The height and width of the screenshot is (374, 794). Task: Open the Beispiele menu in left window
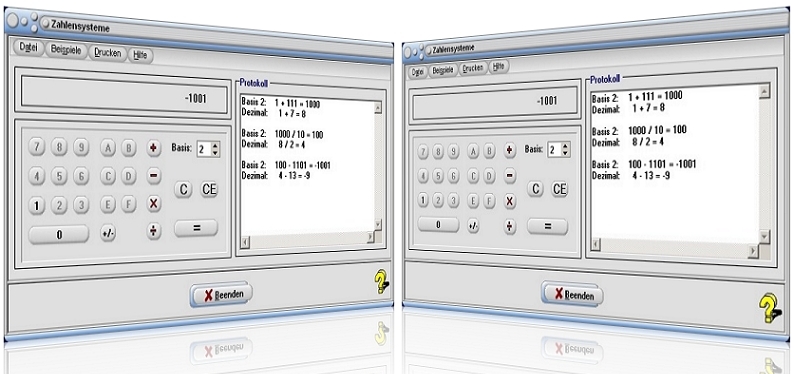[x=66, y=51]
